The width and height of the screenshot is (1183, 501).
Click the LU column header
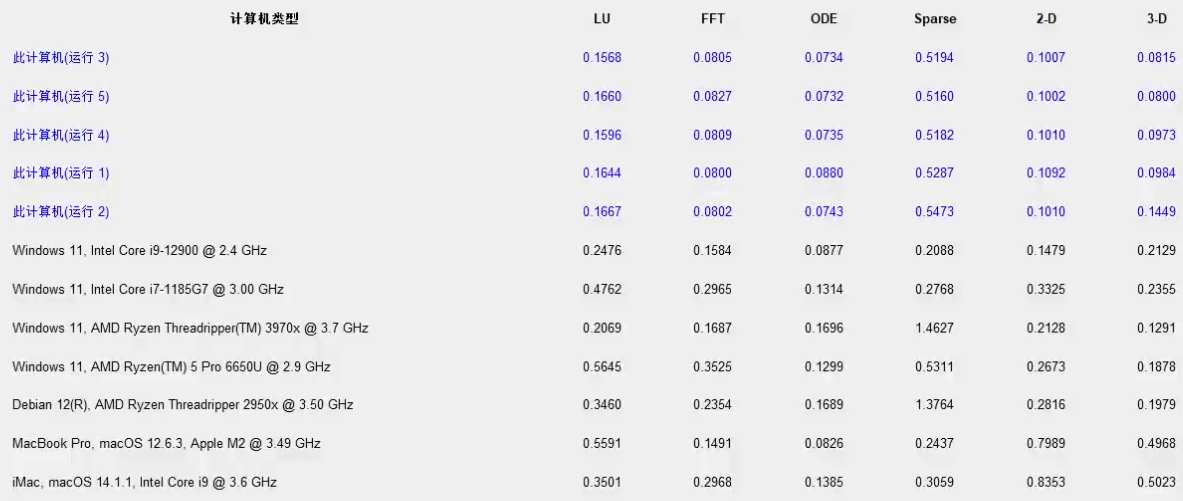tap(602, 19)
